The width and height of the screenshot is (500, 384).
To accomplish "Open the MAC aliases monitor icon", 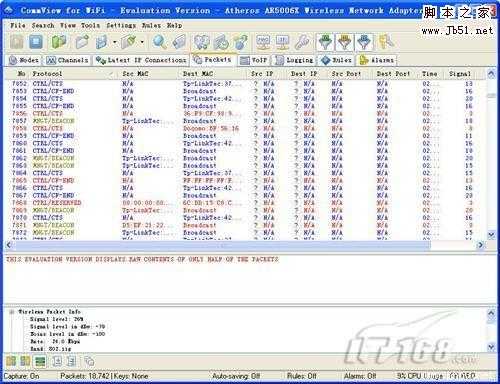I will [x=263, y=42].
